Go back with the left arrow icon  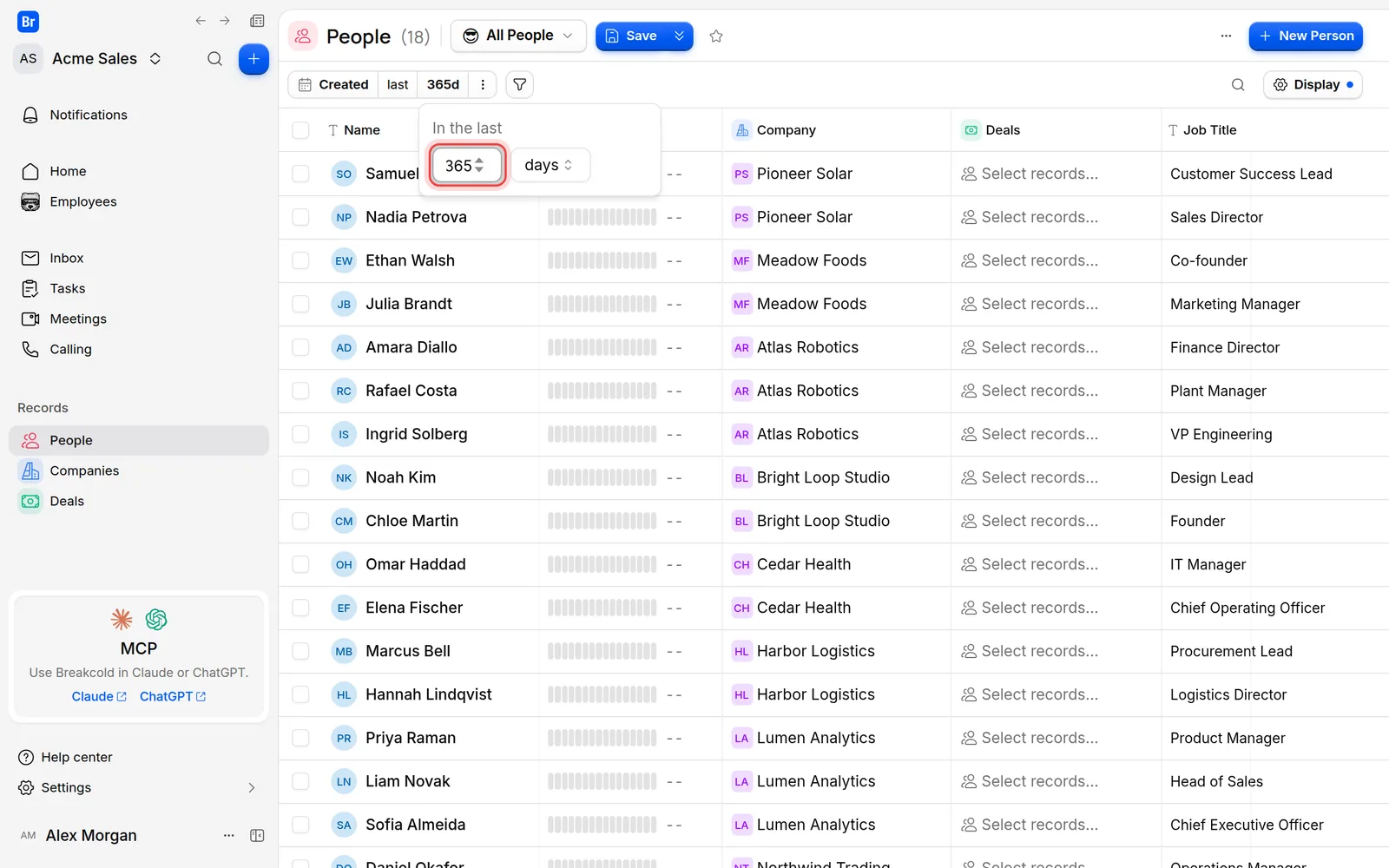coord(201,21)
